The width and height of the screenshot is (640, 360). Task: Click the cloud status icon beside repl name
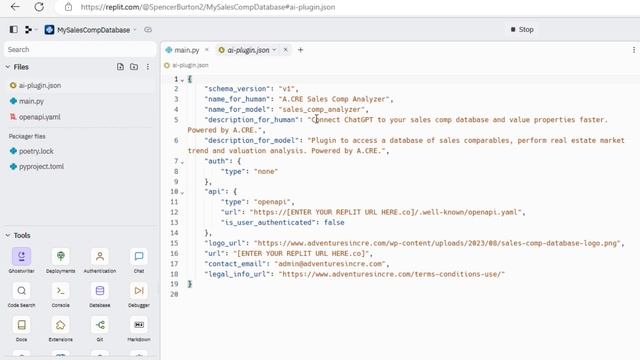pyautogui.click(x=148, y=30)
